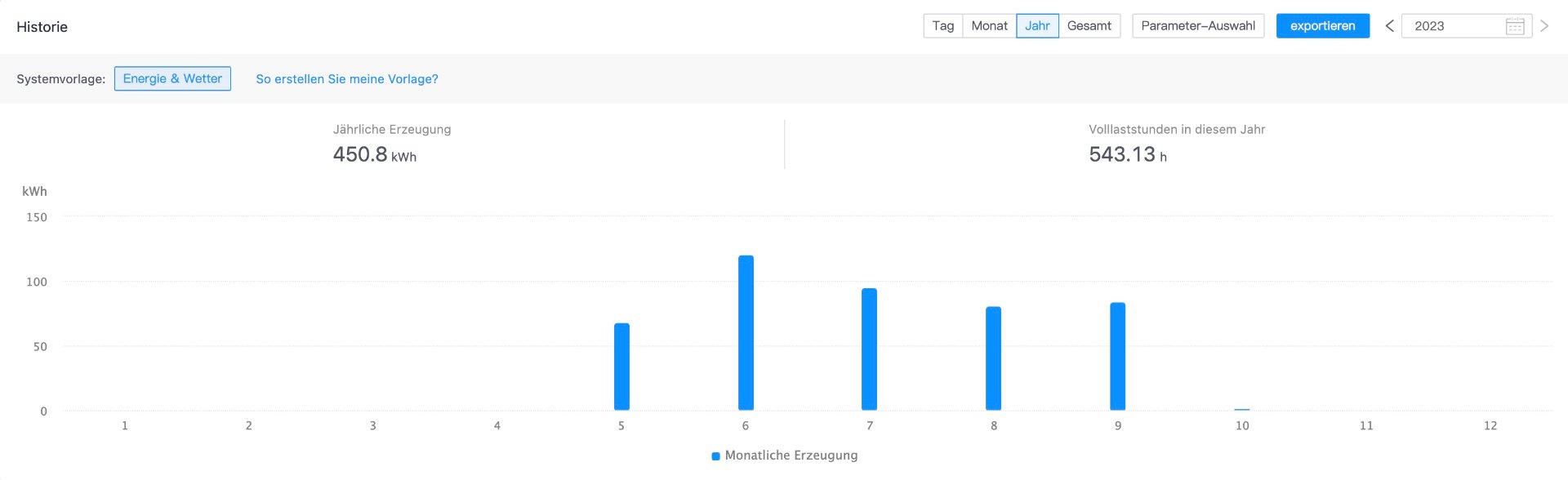Switch to Gesamt view
Screen dimensions: 1568x480
pyautogui.click(x=1089, y=26)
